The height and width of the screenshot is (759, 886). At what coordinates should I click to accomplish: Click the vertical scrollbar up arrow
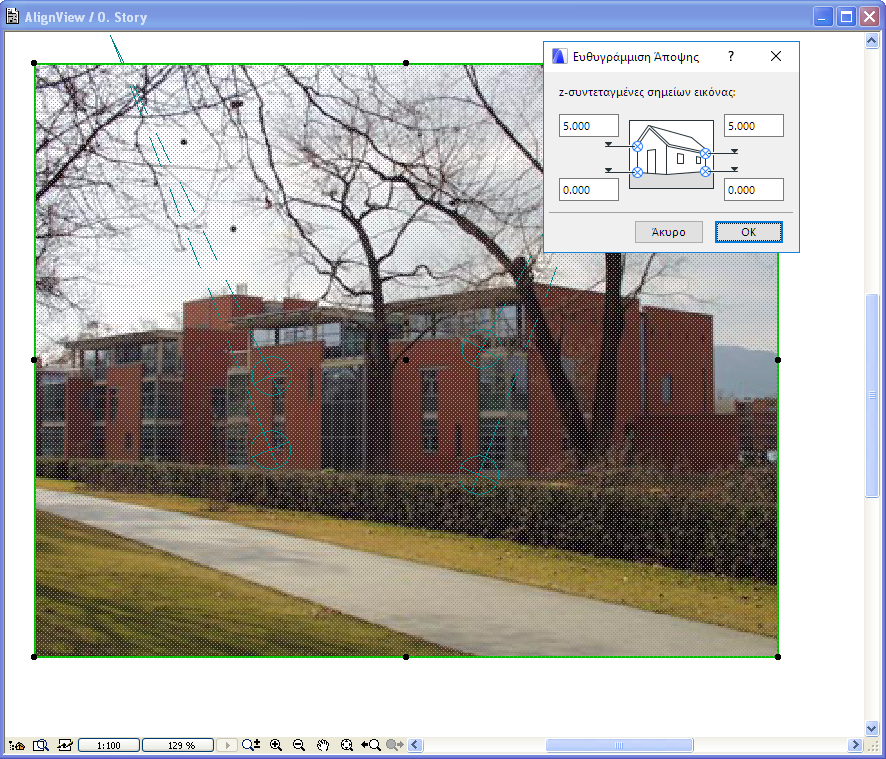pos(872,41)
